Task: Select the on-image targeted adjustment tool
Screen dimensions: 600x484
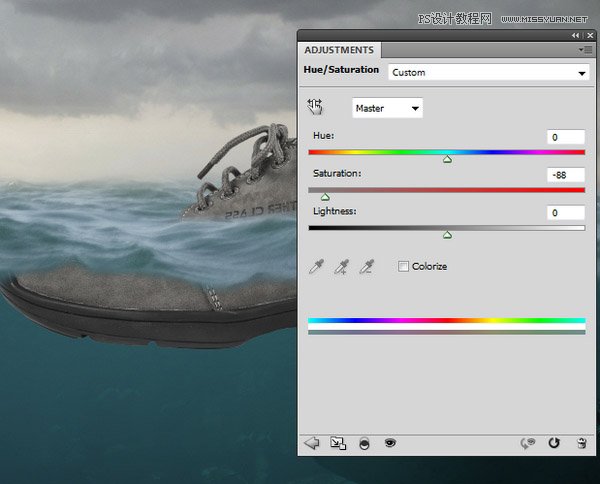Action: 316,107
